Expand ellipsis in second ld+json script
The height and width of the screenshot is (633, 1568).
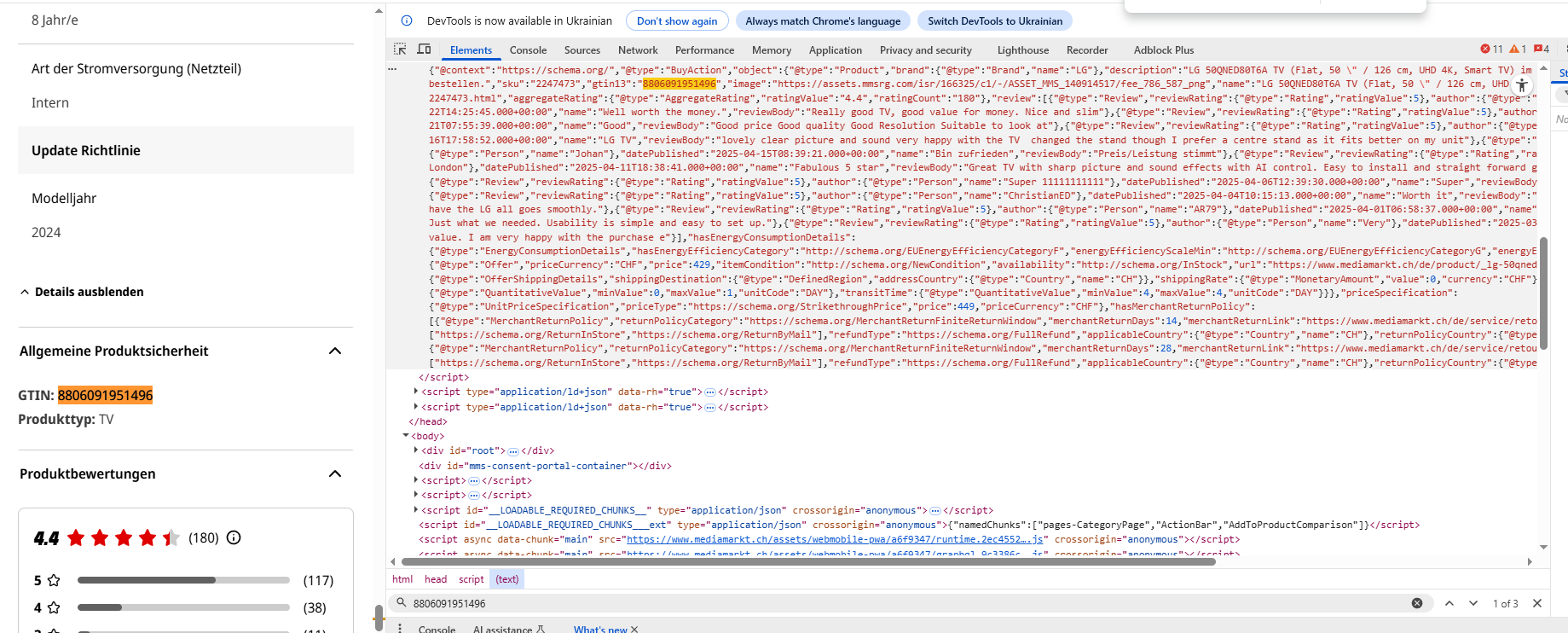(710, 408)
